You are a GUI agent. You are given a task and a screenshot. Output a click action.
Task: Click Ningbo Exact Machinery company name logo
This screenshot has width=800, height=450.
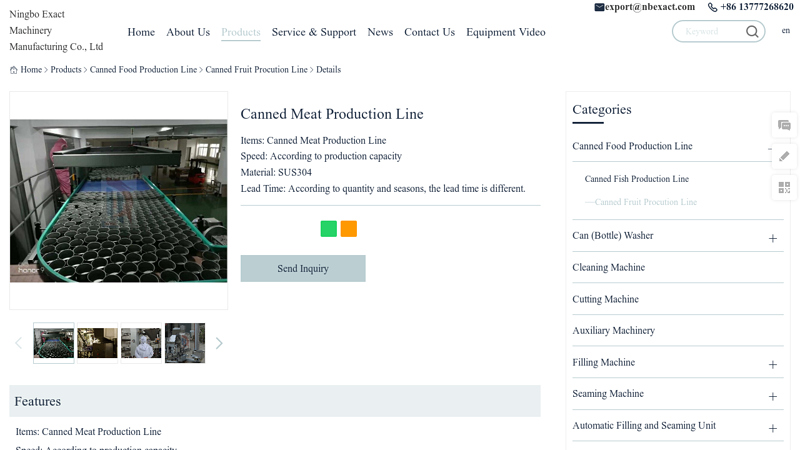[56, 31]
